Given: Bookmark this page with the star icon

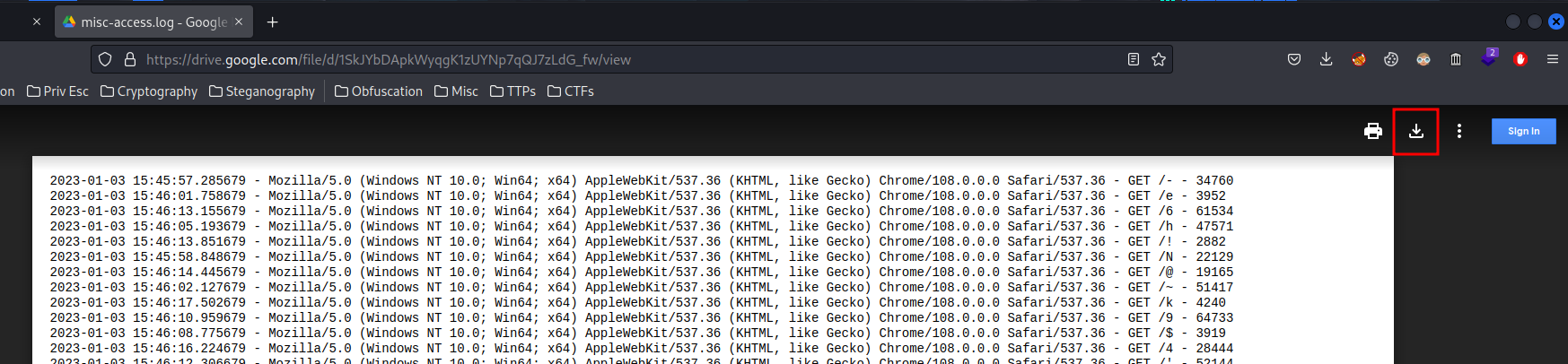Looking at the screenshot, I should coord(1159,59).
